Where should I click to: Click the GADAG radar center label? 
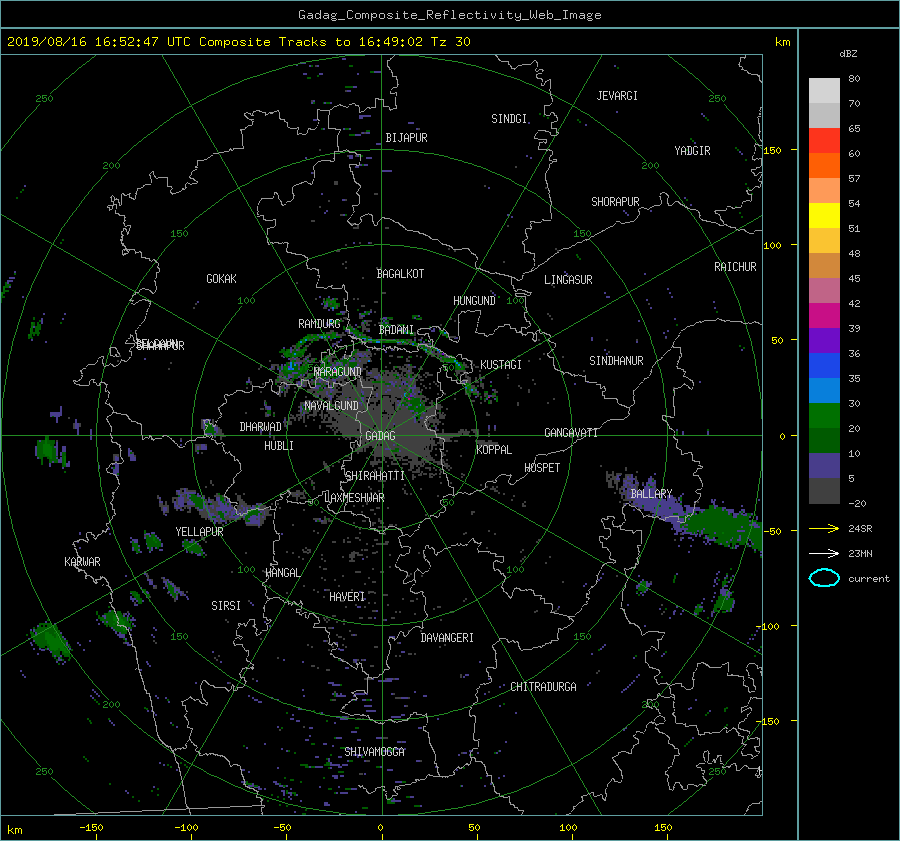tap(380, 436)
